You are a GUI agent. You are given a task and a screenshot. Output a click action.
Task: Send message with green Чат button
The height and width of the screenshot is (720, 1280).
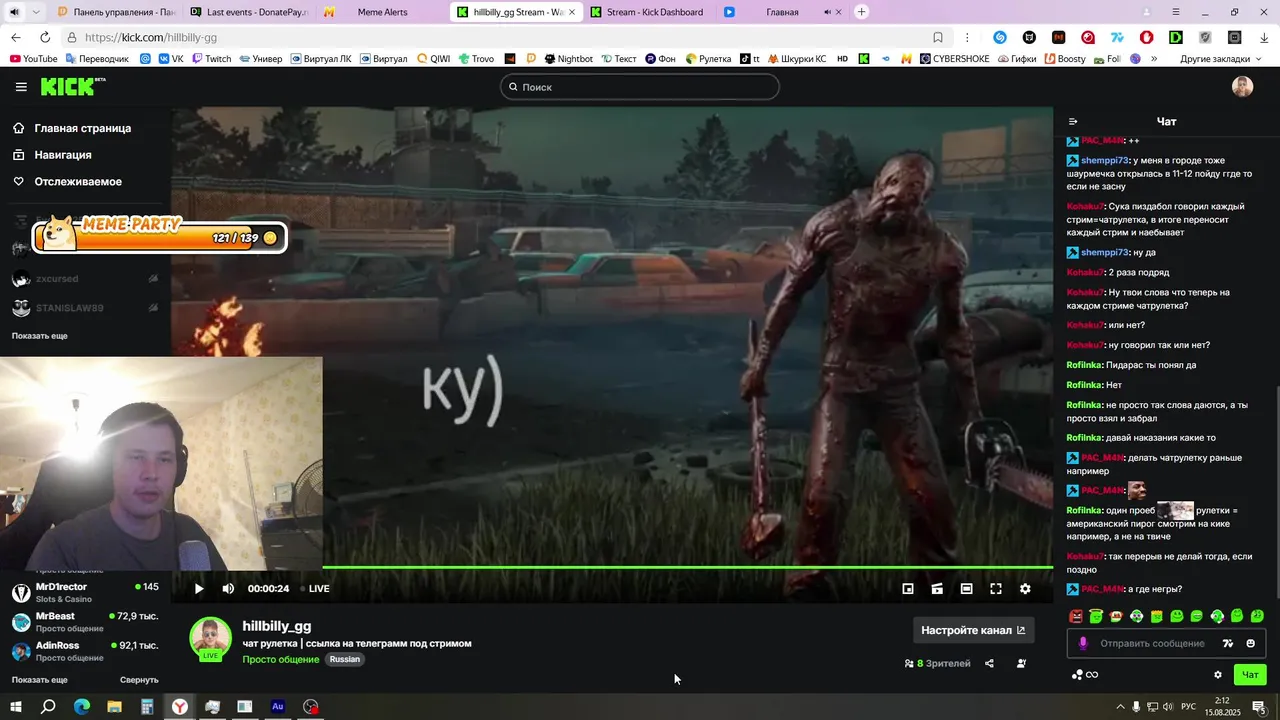[x=1250, y=675]
